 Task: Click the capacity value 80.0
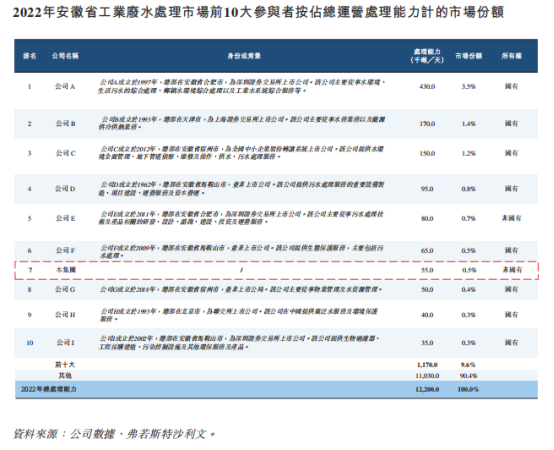[427, 219]
